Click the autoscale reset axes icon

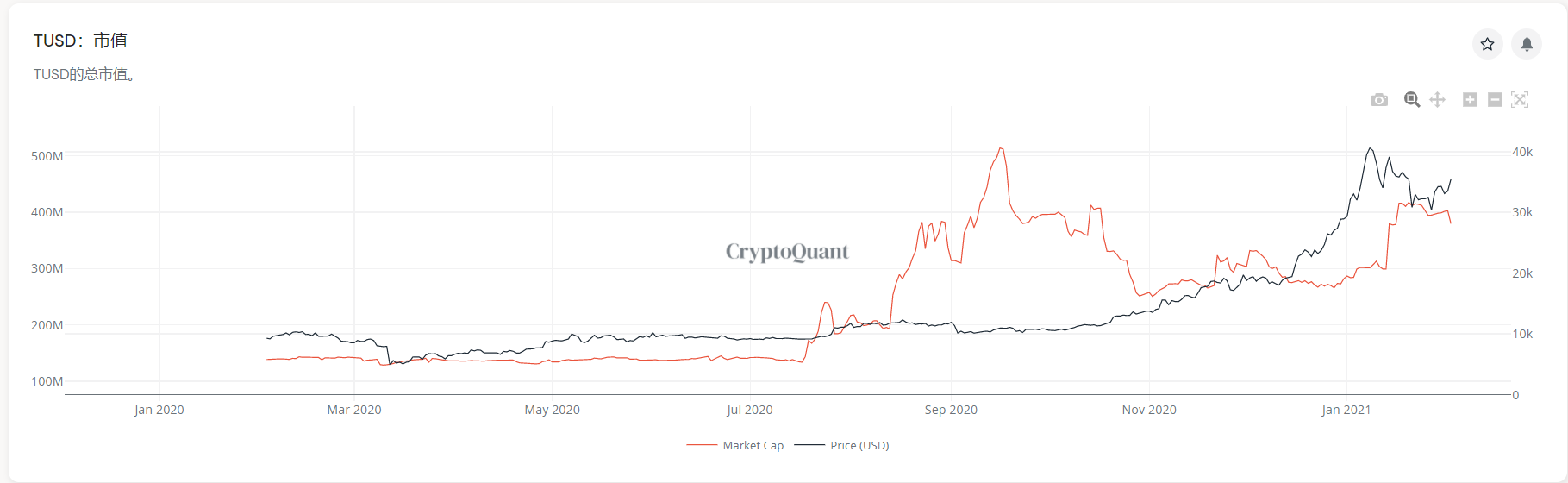point(1520,100)
